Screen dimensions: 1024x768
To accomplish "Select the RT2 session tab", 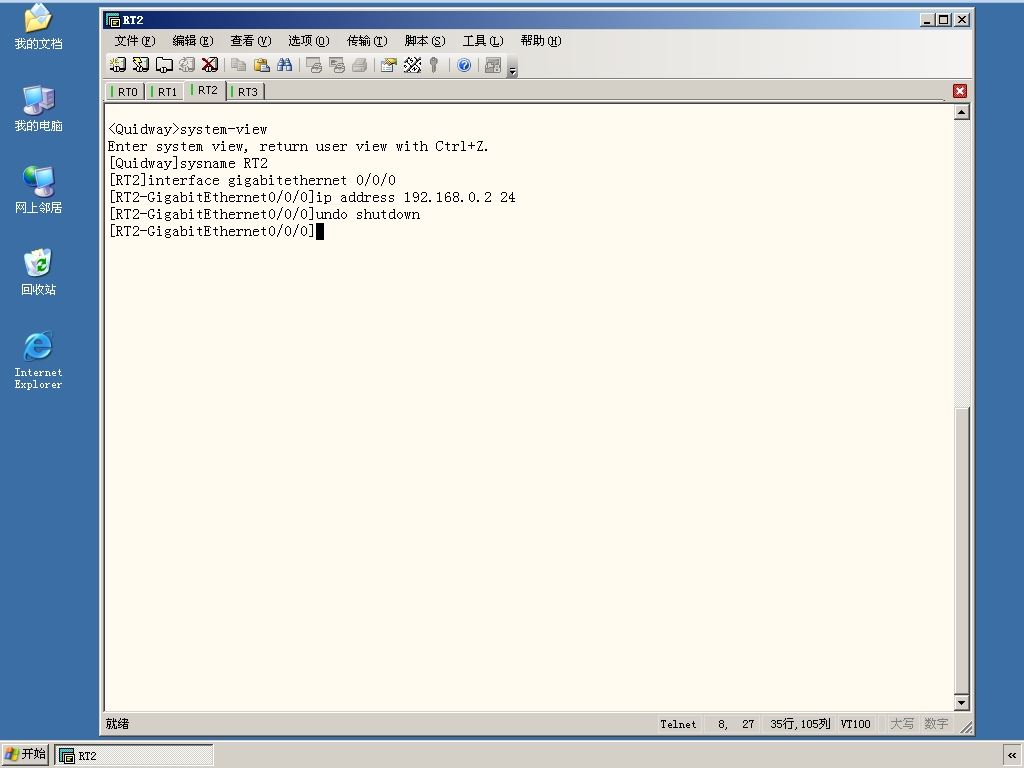I will 205,90.
